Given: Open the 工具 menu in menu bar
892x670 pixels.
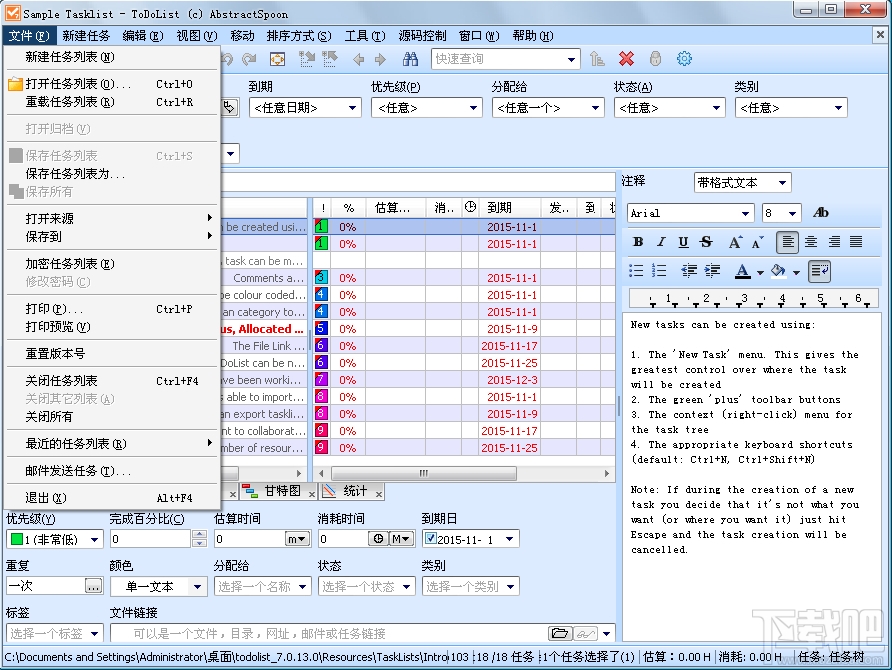Looking at the screenshot, I should [365, 36].
